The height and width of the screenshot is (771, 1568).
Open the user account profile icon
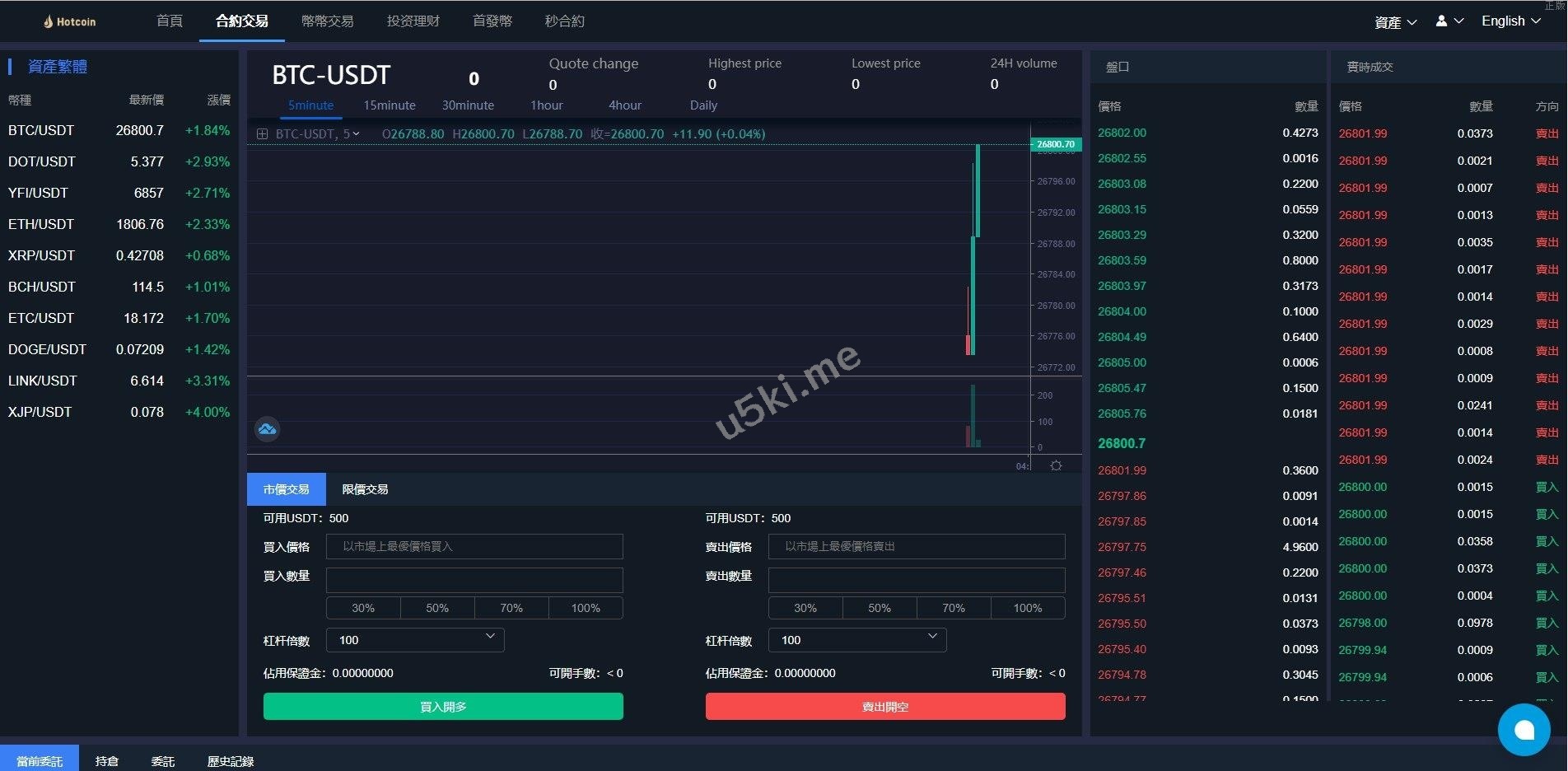[1441, 21]
